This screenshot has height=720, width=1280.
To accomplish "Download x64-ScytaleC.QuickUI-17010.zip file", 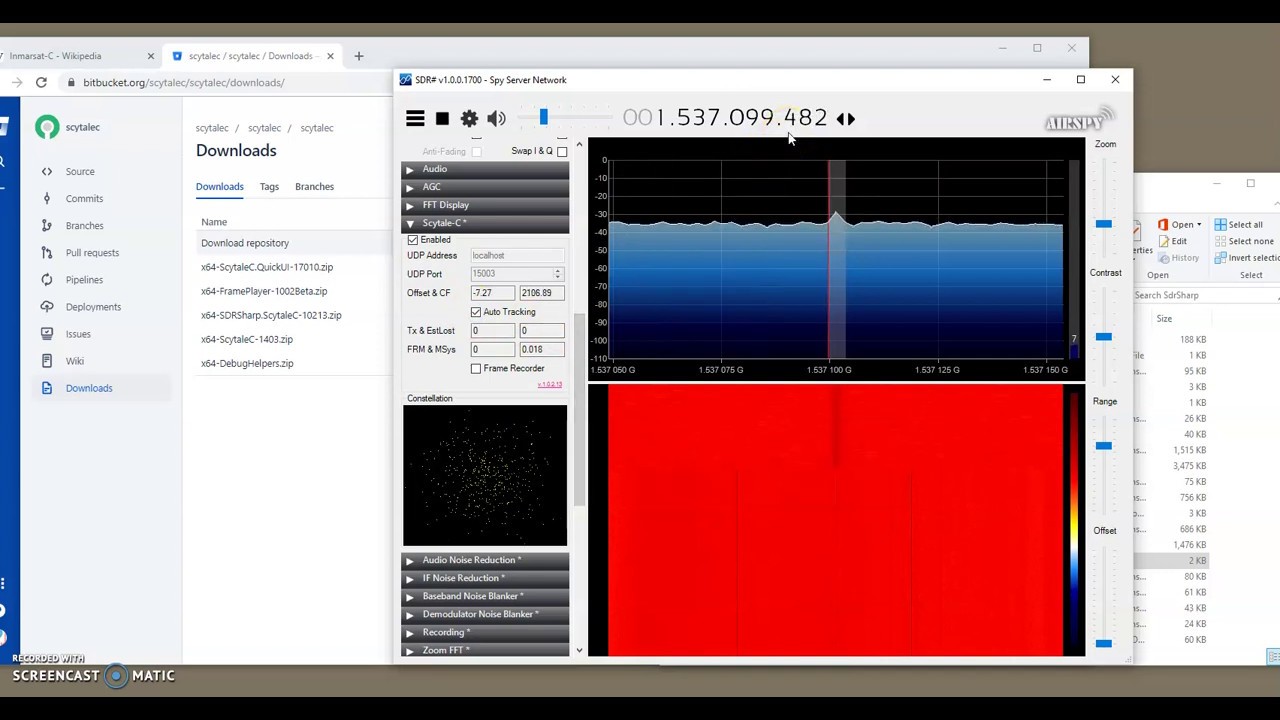I will pos(267,267).
